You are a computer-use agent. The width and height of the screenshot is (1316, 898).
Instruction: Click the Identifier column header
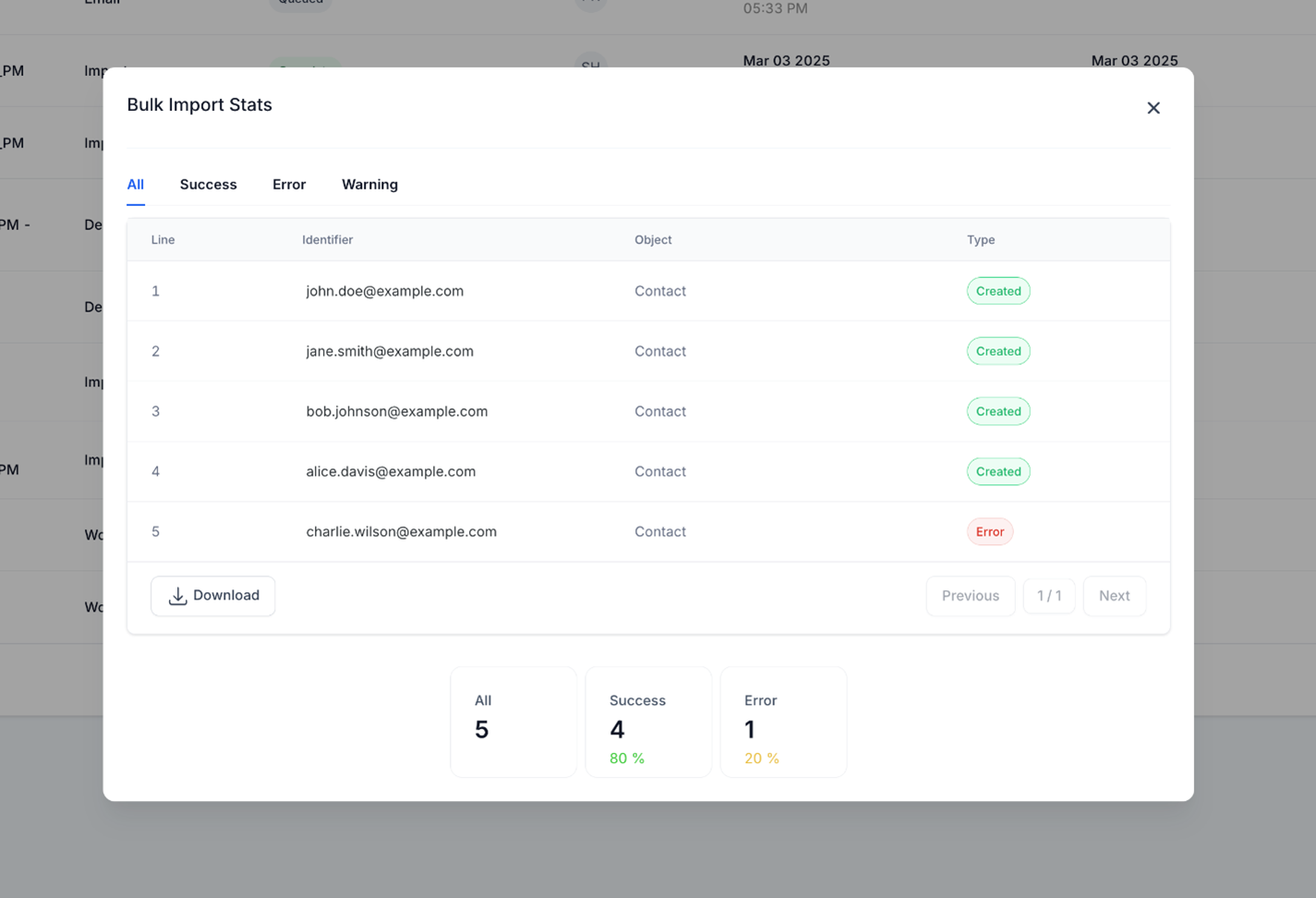click(x=328, y=240)
